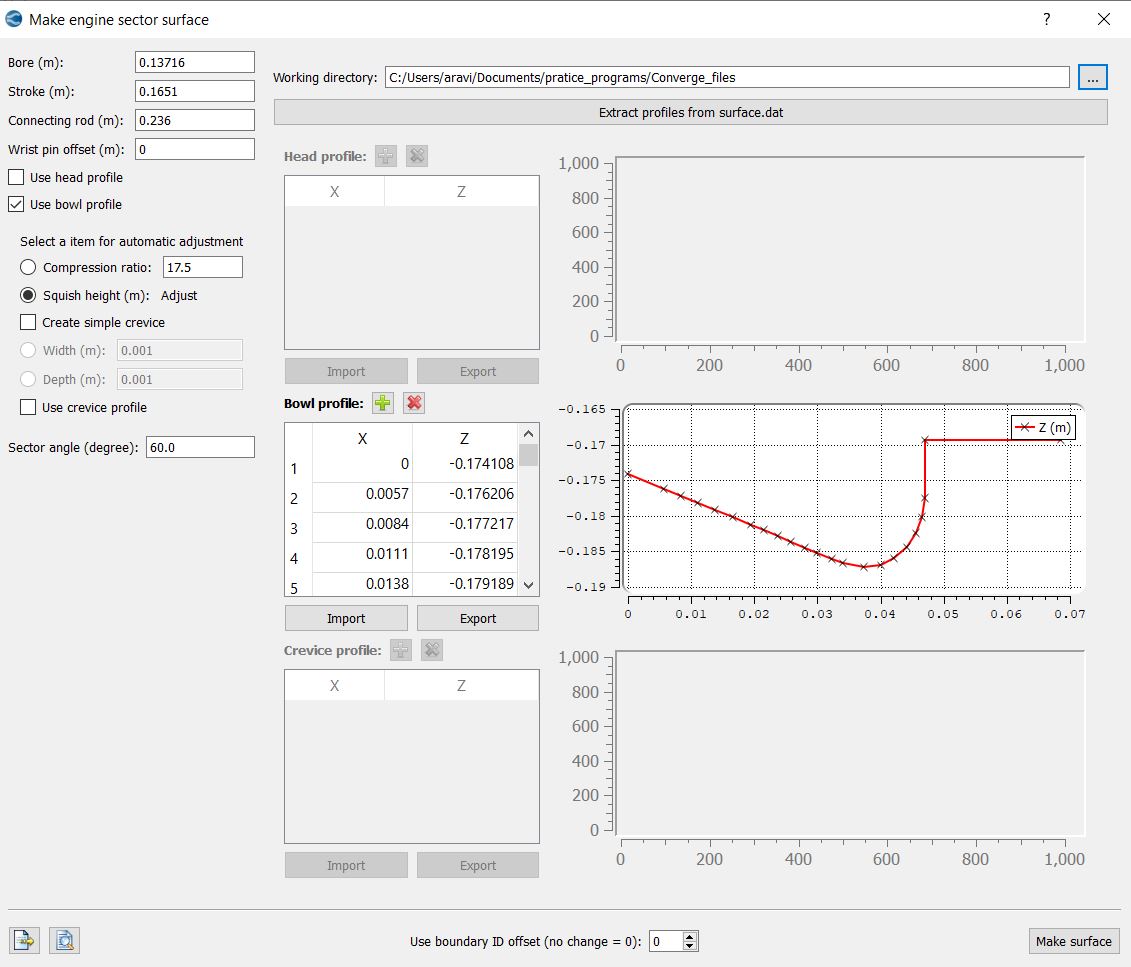Viewport: 1131px width, 967px height.
Task: Click the bowl profile scrollbar thumb
Action: [528, 455]
